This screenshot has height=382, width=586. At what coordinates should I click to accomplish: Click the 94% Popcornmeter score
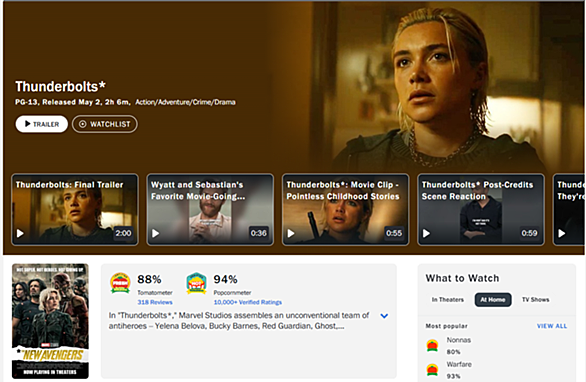[225, 279]
